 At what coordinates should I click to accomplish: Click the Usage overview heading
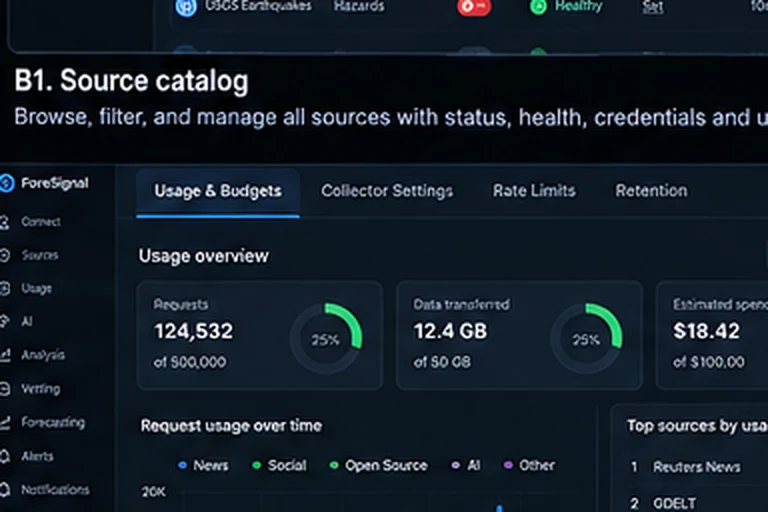click(x=204, y=256)
